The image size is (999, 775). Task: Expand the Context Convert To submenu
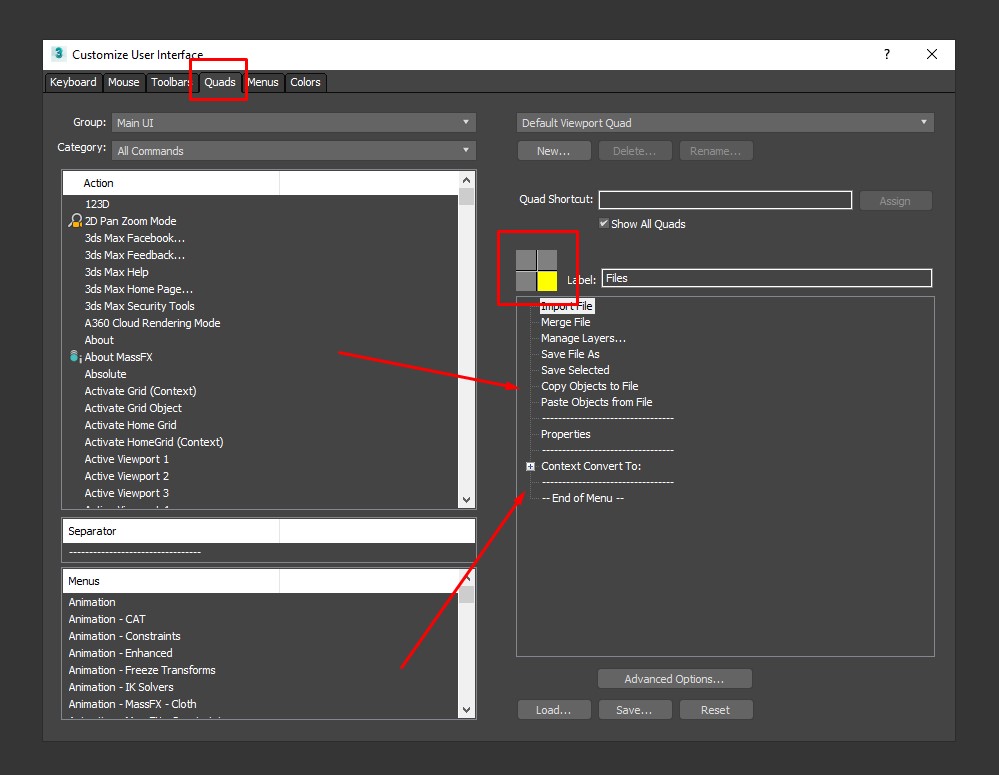click(531, 467)
